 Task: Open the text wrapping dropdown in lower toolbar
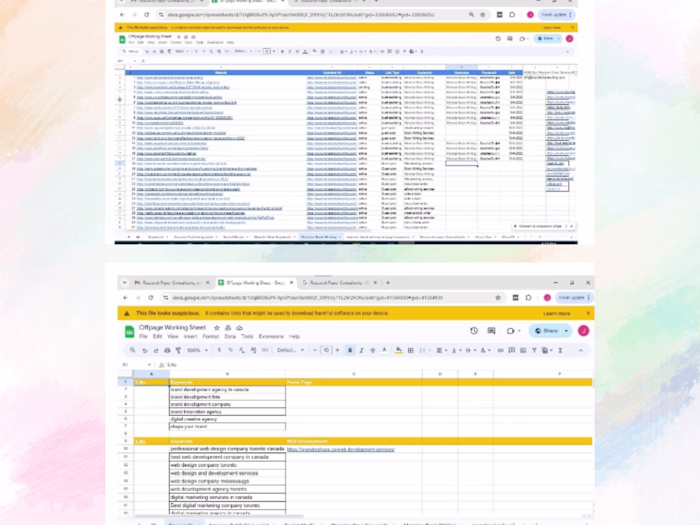(470, 350)
